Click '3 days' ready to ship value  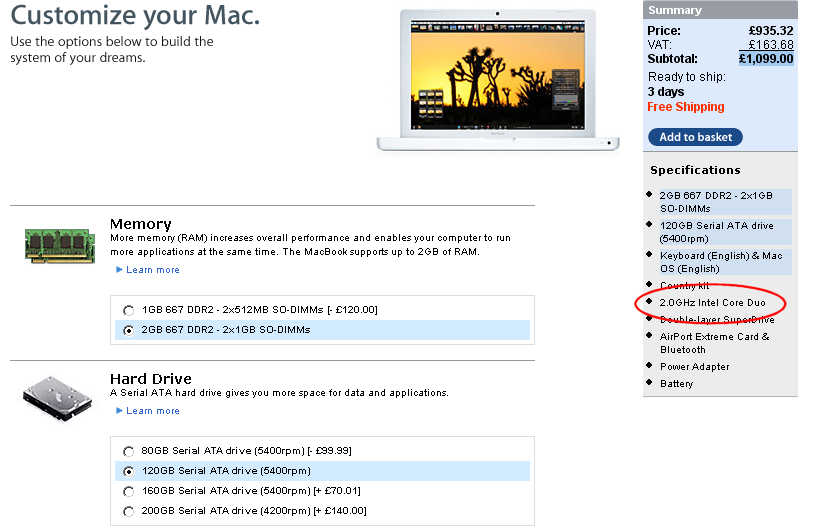[x=666, y=92]
